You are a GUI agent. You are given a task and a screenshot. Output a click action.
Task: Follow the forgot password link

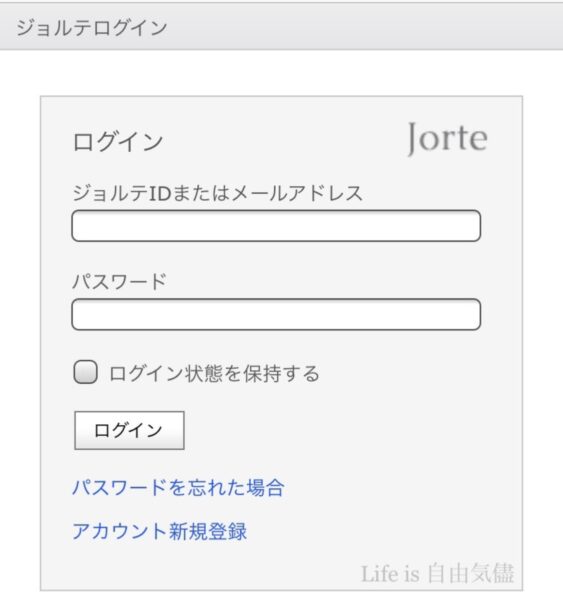click(178, 488)
